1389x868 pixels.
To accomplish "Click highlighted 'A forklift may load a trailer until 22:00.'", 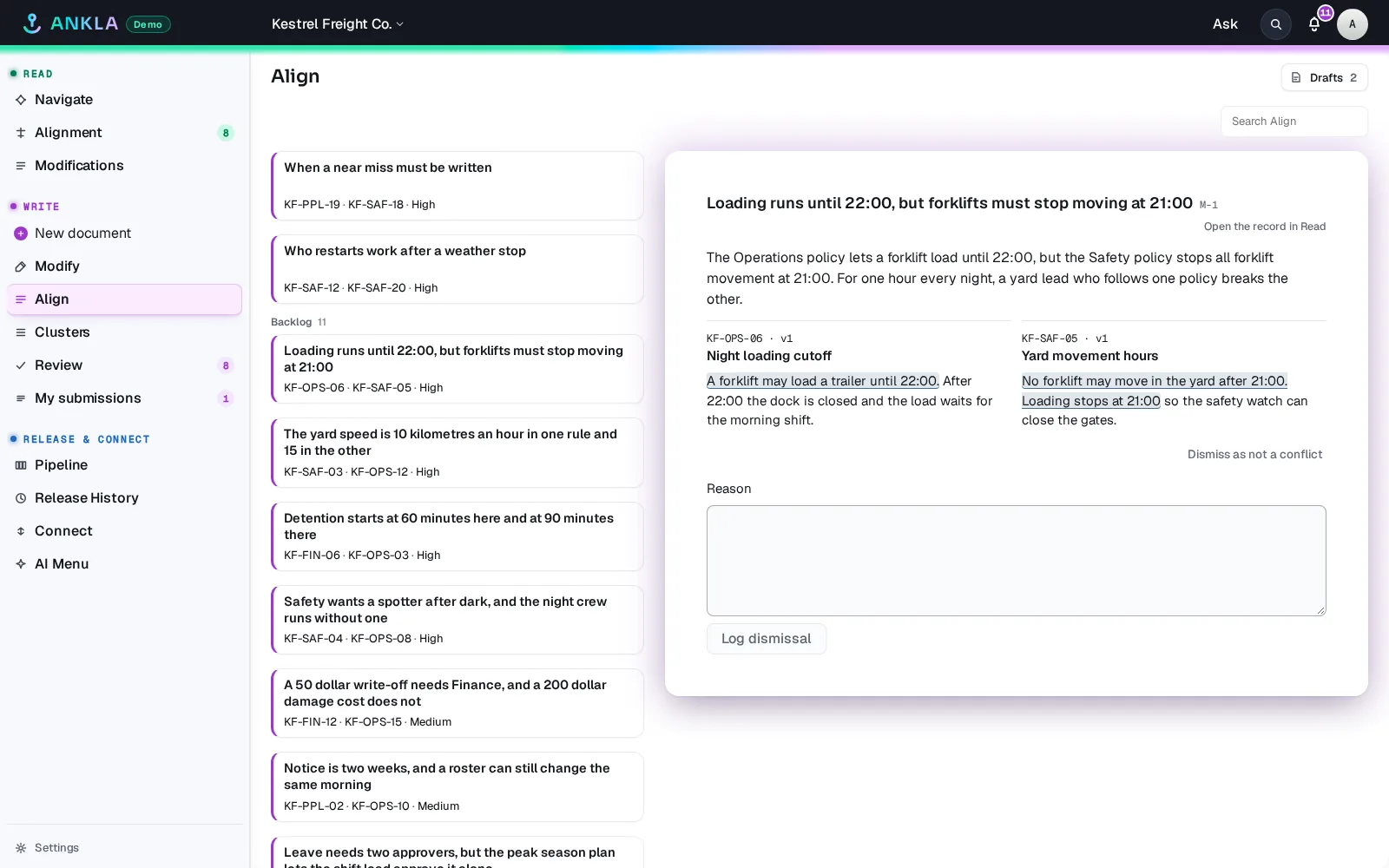I will pyautogui.click(x=823, y=381).
